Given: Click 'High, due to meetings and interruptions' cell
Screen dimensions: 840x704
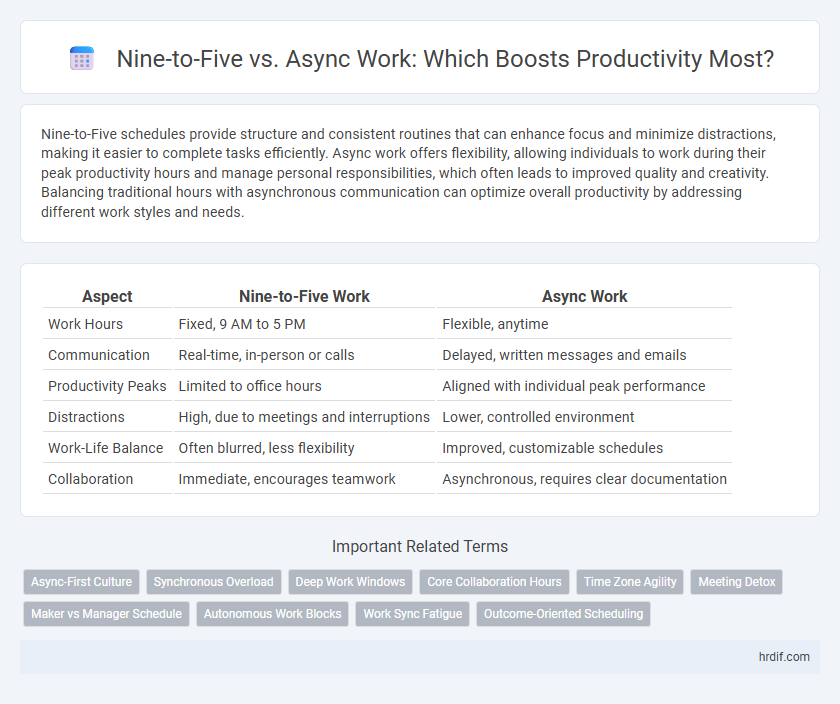Looking at the screenshot, I should coord(304,417).
